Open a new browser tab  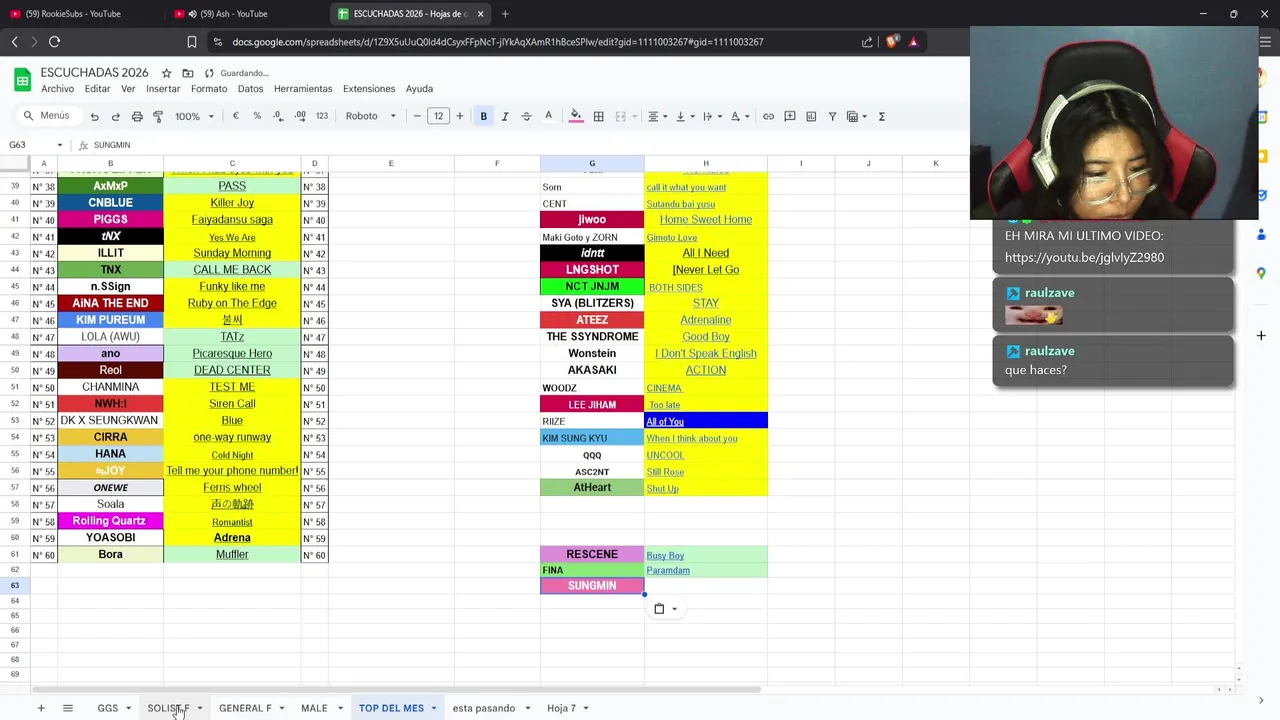click(x=505, y=14)
